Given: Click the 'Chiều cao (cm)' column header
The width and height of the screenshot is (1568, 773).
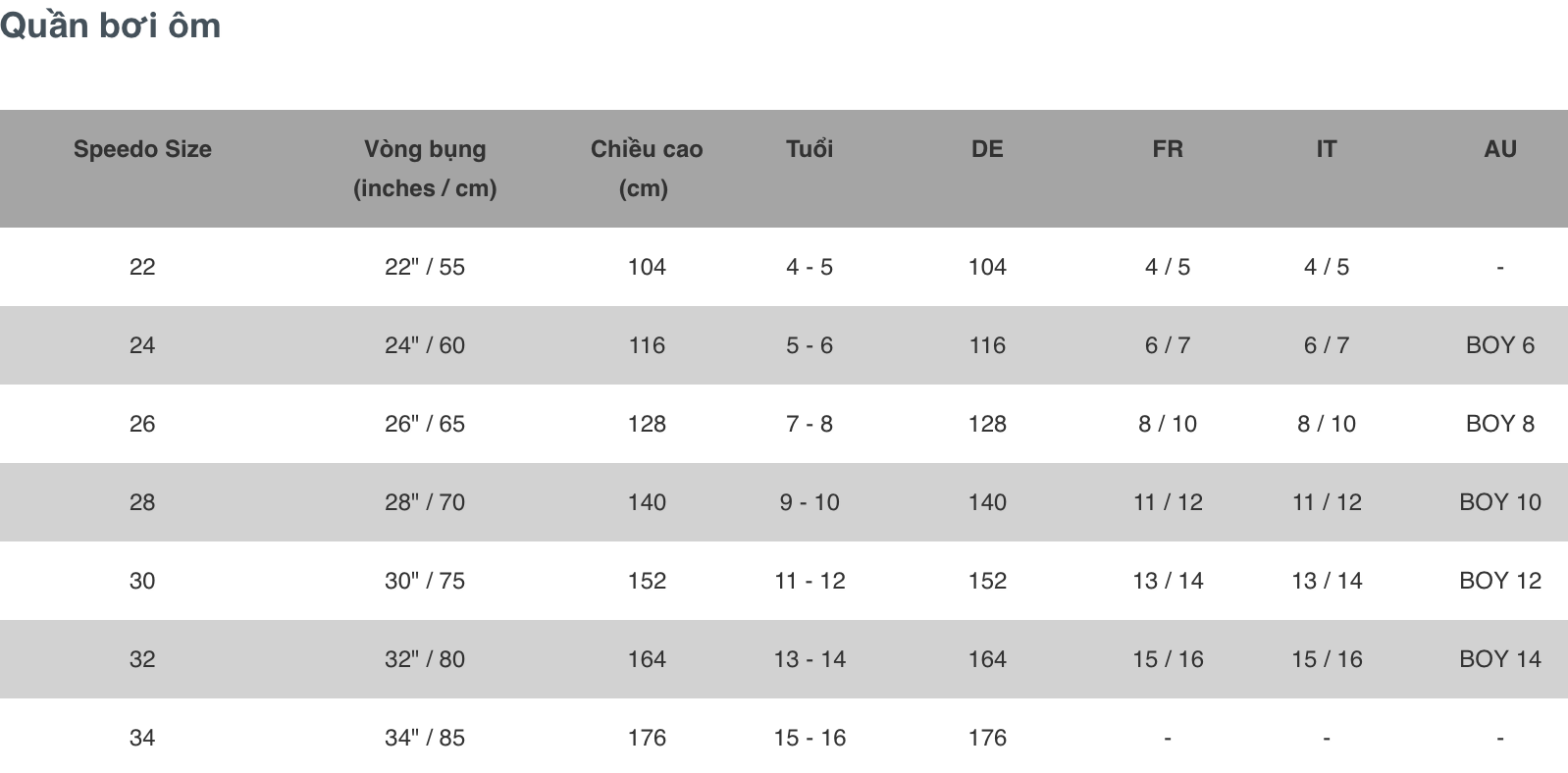Looking at the screenshot, I should coord(647,168).
